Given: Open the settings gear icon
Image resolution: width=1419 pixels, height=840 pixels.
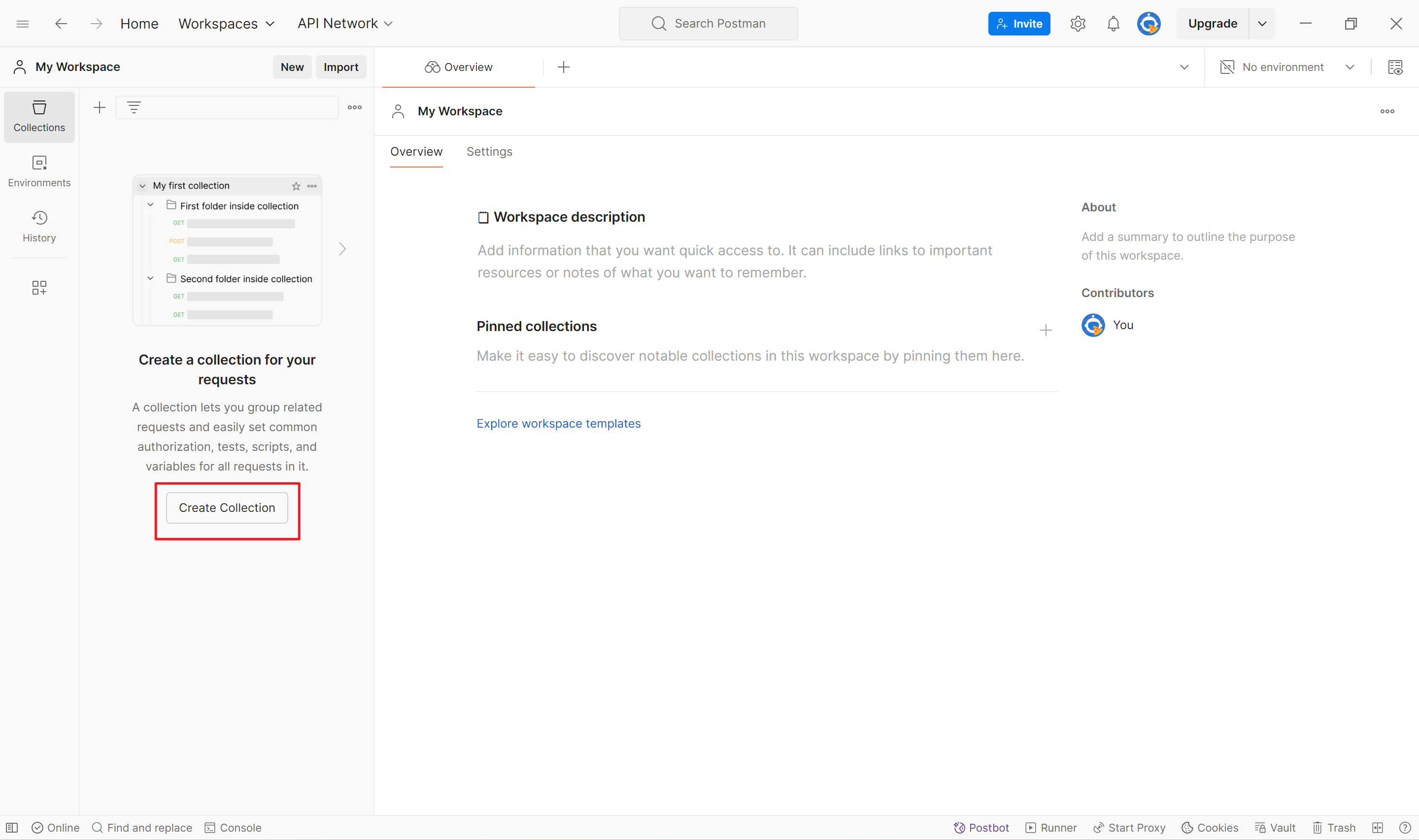Looking at the screenshot, I should [x=1078, y=24].
